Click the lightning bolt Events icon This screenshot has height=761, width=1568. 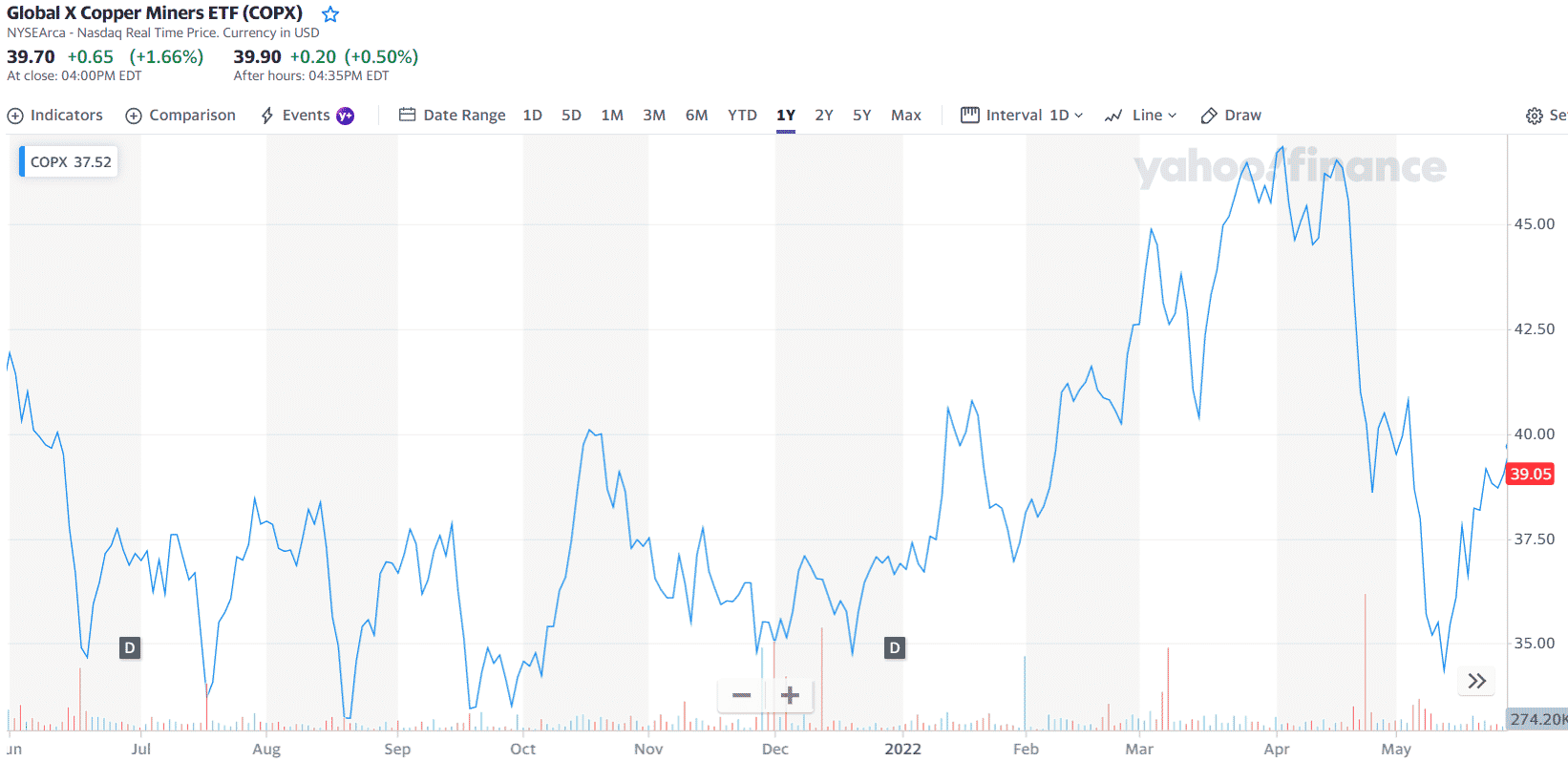(267, 116)
